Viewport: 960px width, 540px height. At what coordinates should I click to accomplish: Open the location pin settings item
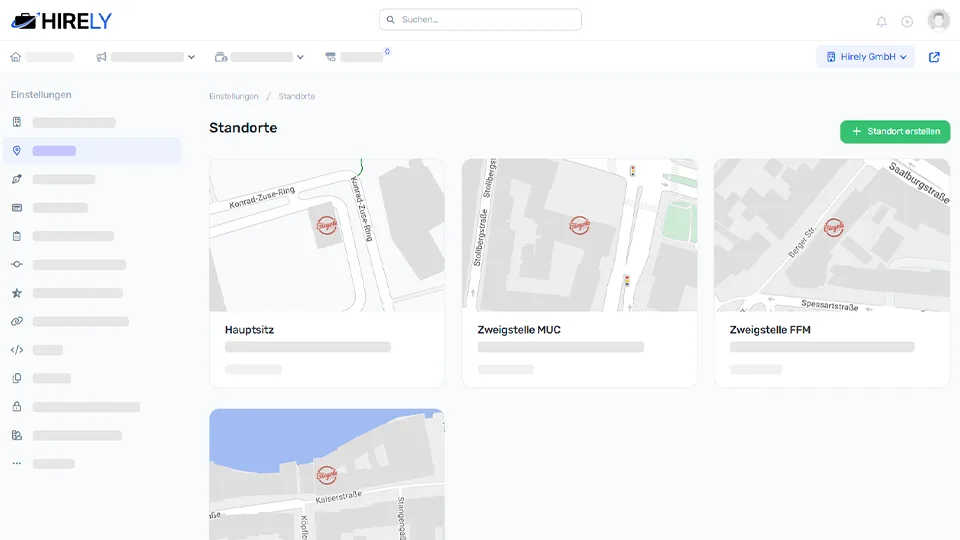[17, 151]
